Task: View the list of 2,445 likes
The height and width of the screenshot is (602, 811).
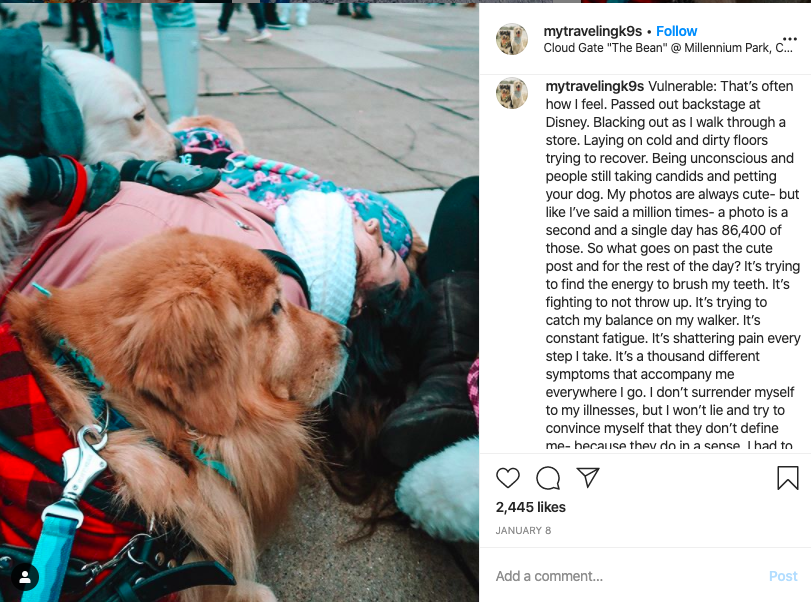Action: pyautogui.click(x=530, y=507)
